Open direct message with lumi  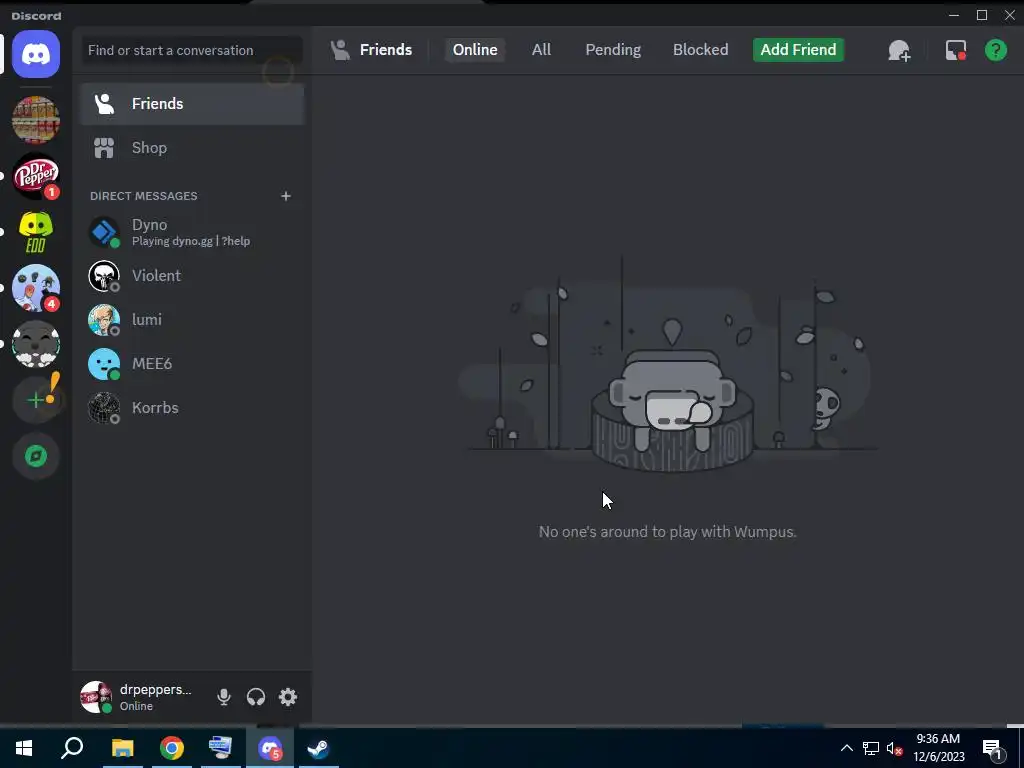(x=192, y=319)
